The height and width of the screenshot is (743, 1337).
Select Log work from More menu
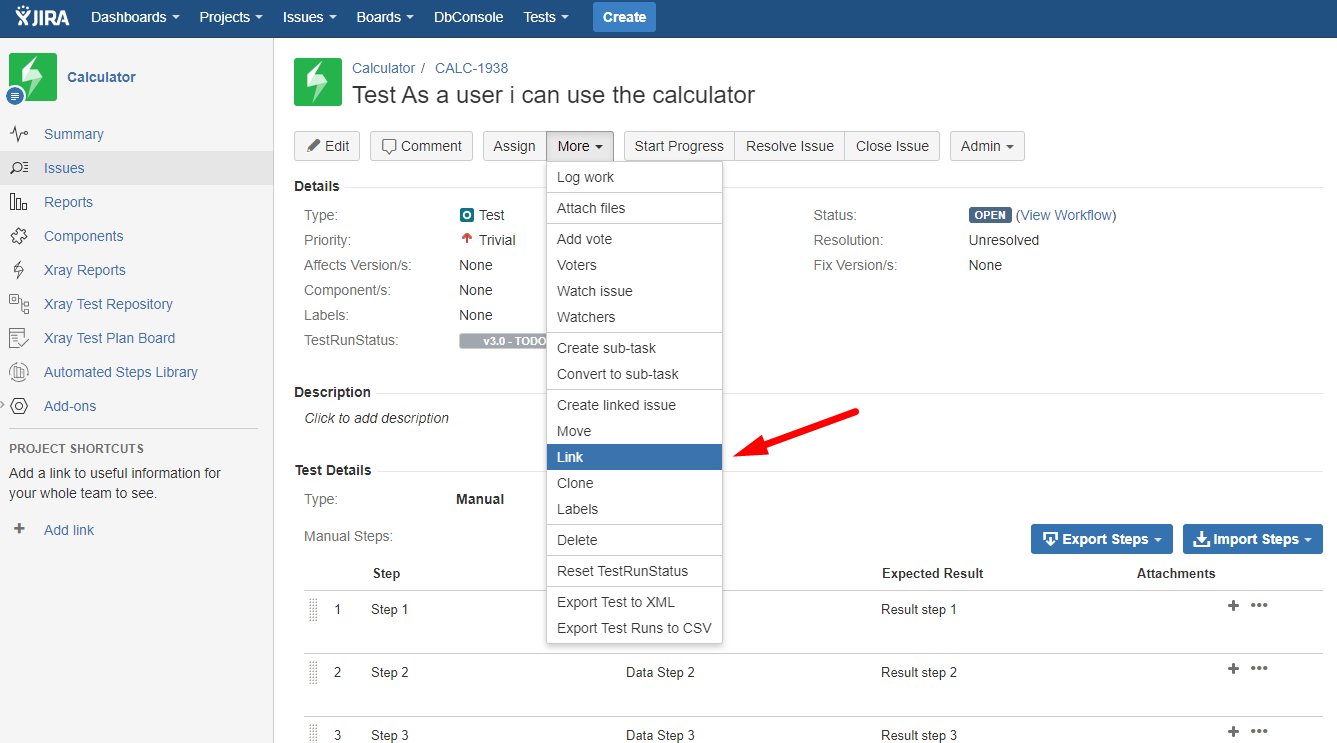coord(634,177)
